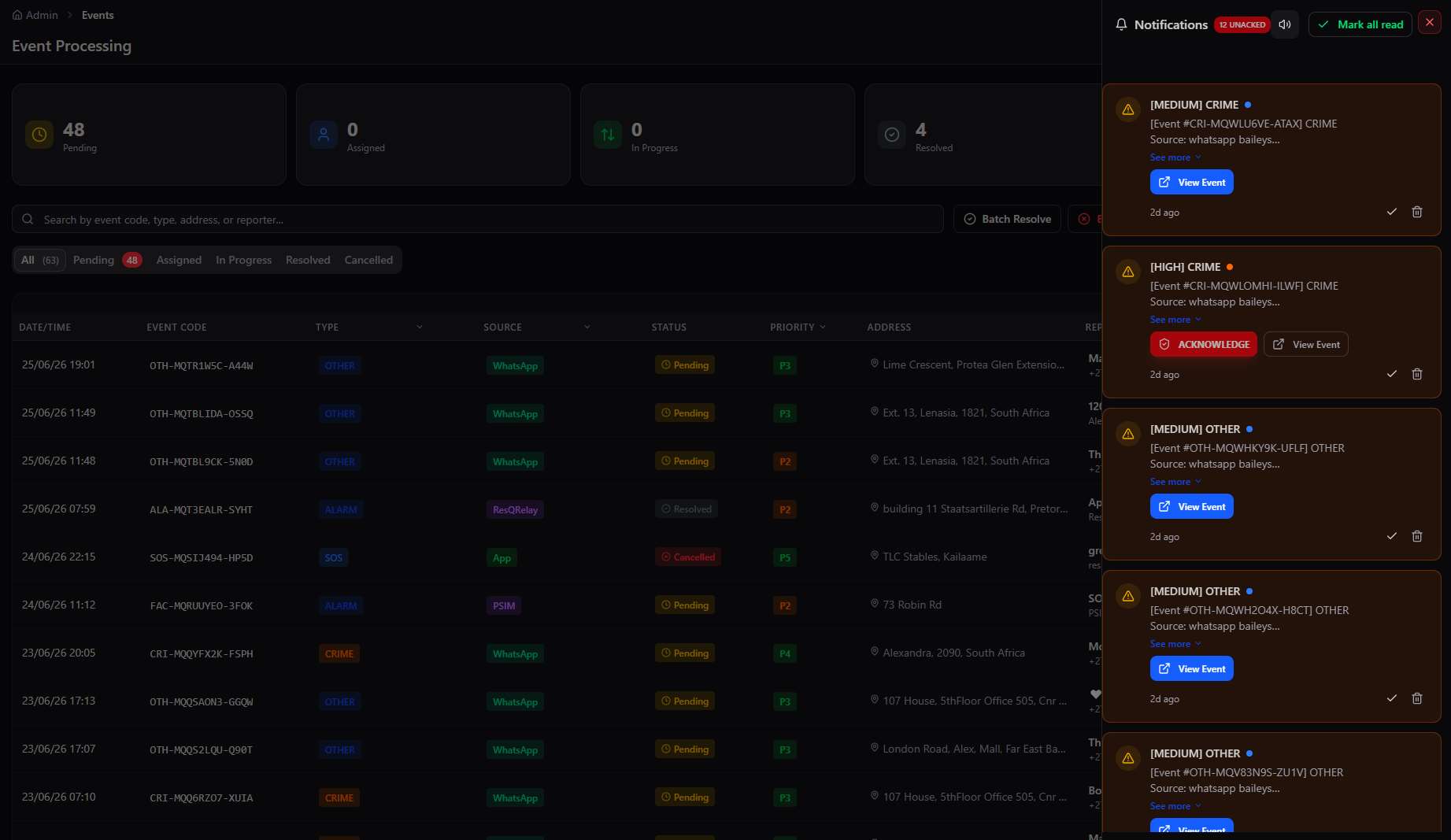This screenshot has width=1451, height=840.
Task: Switch to the In Progress tab
Action: pos(243,260)
